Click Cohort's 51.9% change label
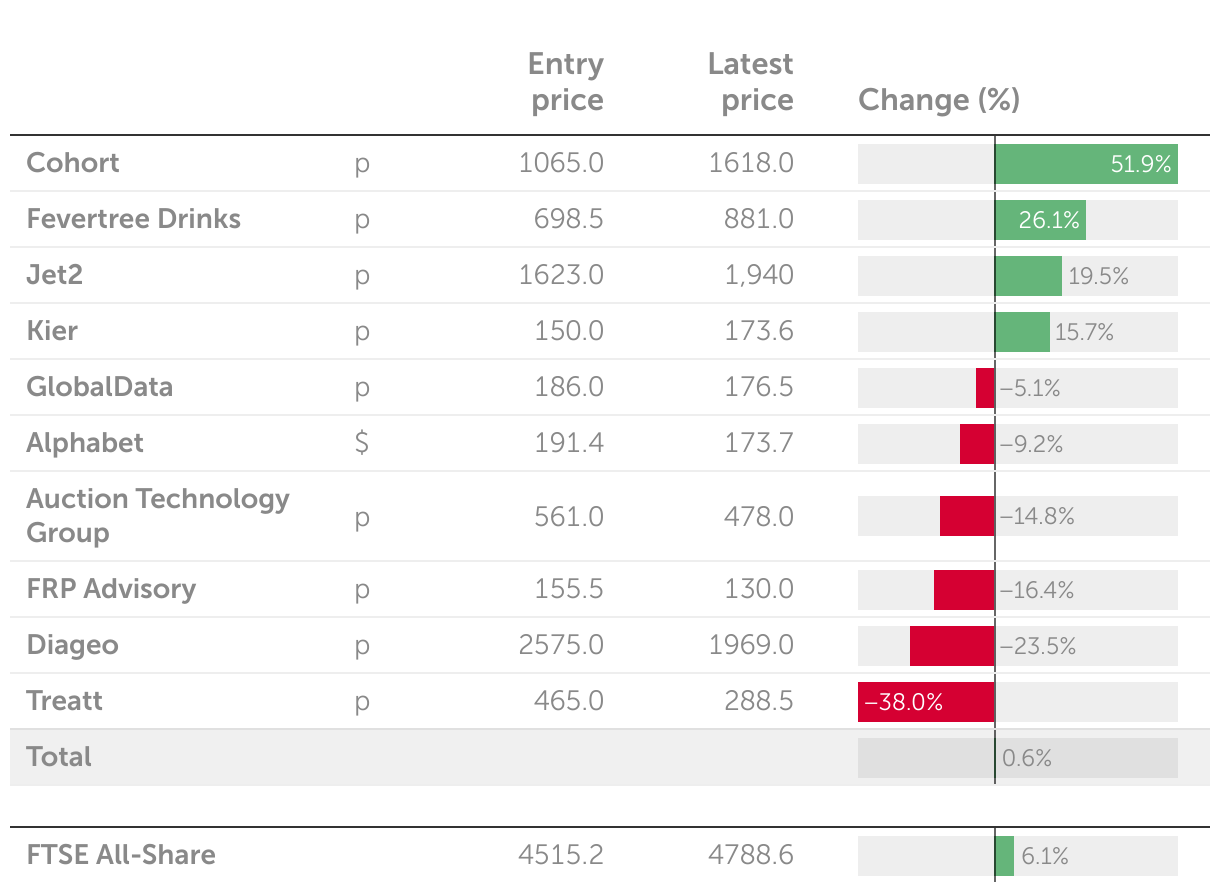 (1141, 164)
